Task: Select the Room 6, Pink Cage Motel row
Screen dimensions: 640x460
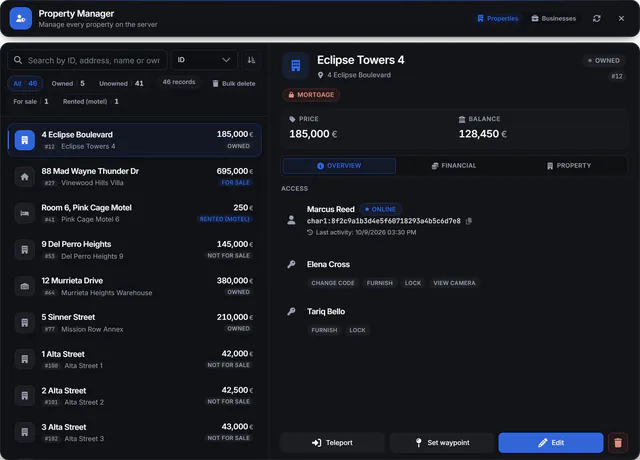Action: (x=134, y=213)
